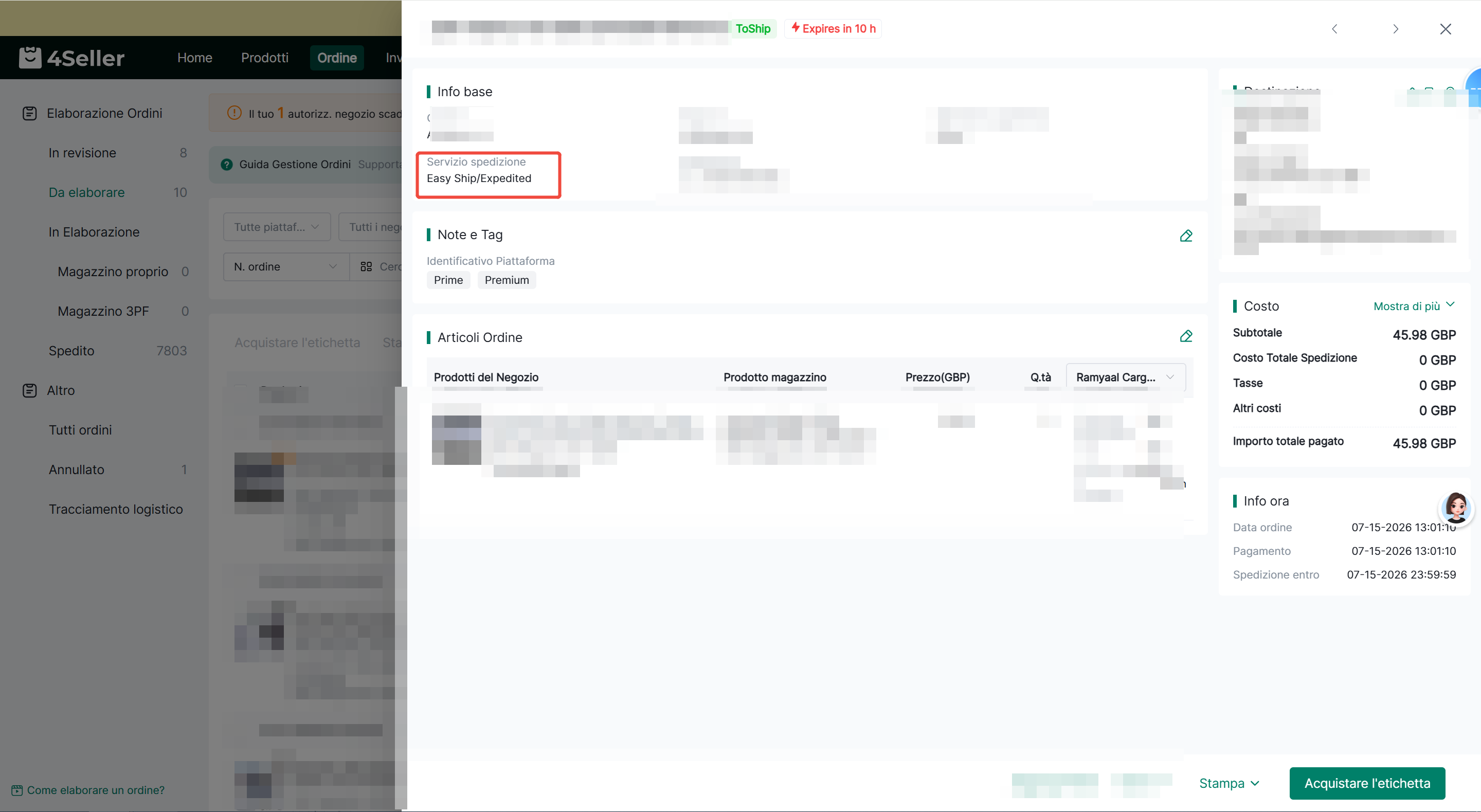Go to next order with right chevron
Image resolution: width=1481 pixels, height=812 pixels.
[x=1395, y=29]
